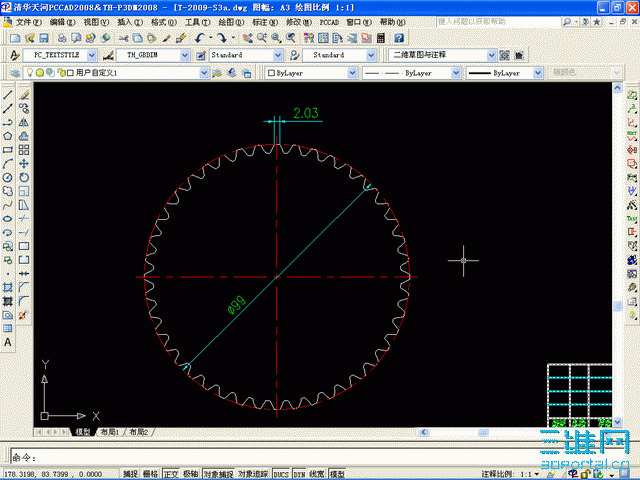Screen dimensions: 640x480
Task: Click the Open file icon
Action: click(30, 38)
